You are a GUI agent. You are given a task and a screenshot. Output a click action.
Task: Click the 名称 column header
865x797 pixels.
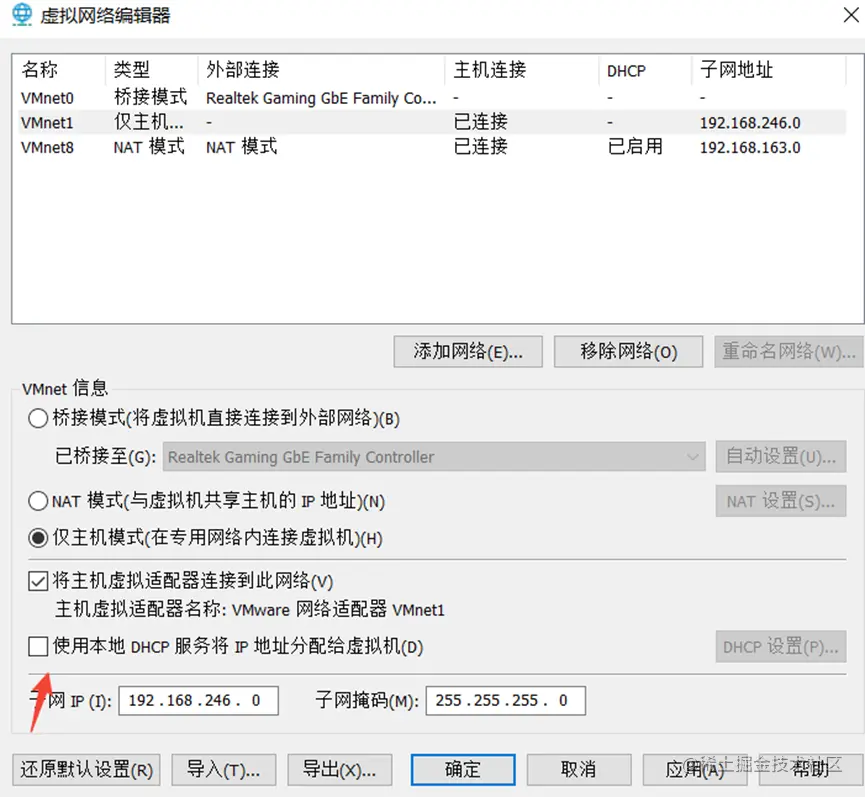58,70
